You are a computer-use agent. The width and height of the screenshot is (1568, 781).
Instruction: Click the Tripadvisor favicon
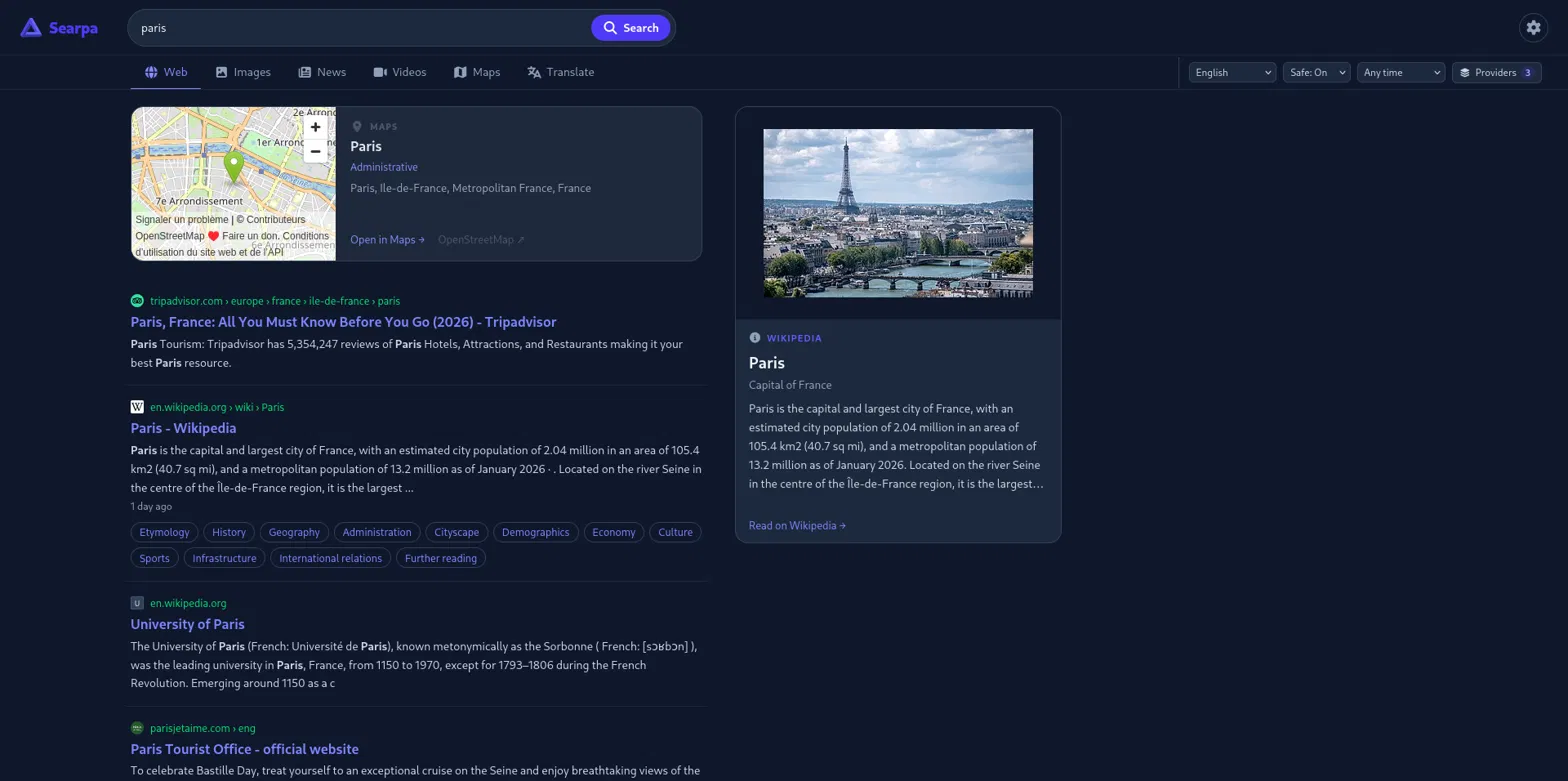(137, 301)
